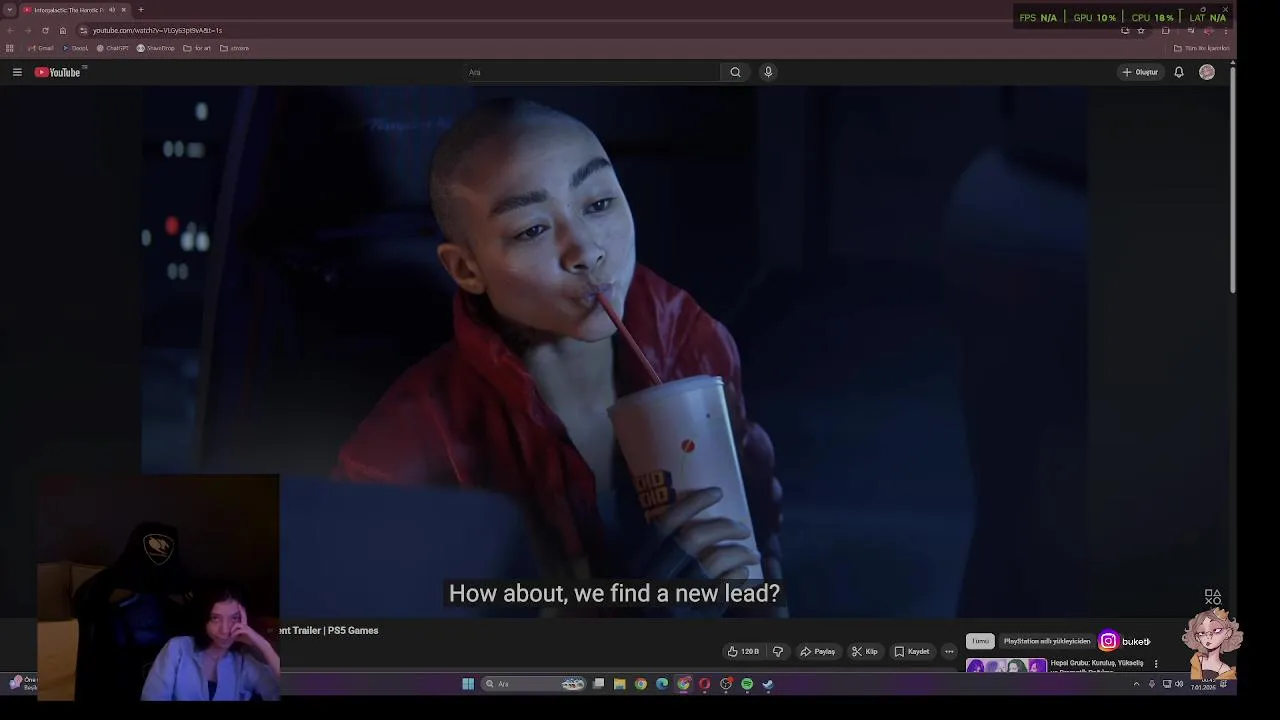This screenshot has width=1280, height=720.
Task: Click the YouTube search field
Action: [x=593, y=72]
